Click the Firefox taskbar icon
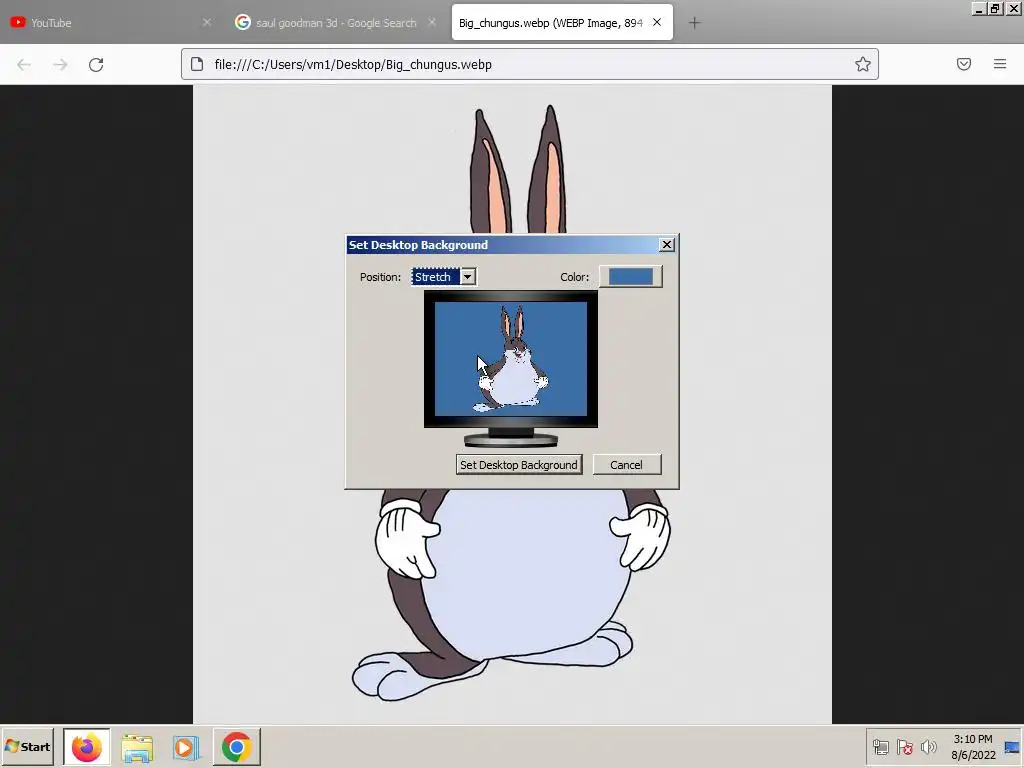 87,746
